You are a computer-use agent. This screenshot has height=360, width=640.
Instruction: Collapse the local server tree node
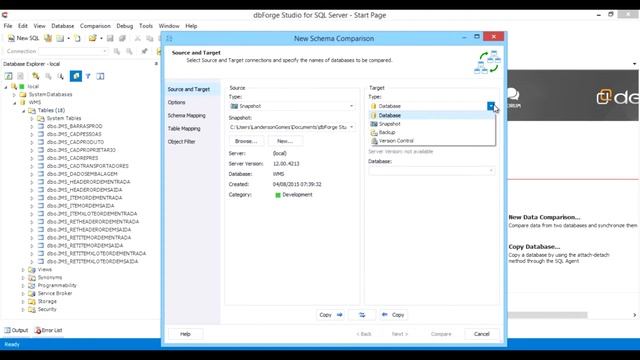pos(6,87)
